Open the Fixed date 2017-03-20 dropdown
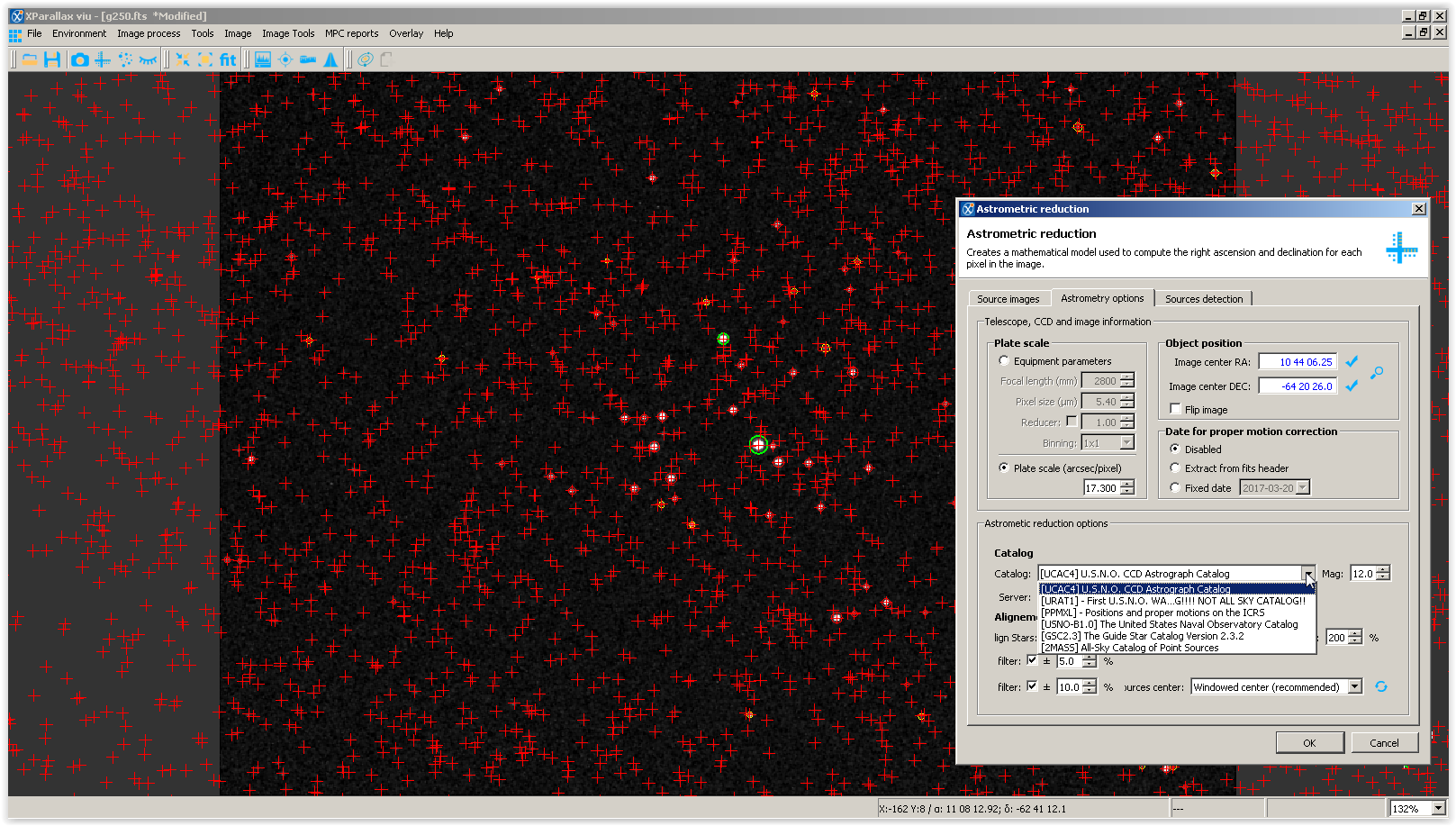 pyautogui.click(x=1302, y=487)
